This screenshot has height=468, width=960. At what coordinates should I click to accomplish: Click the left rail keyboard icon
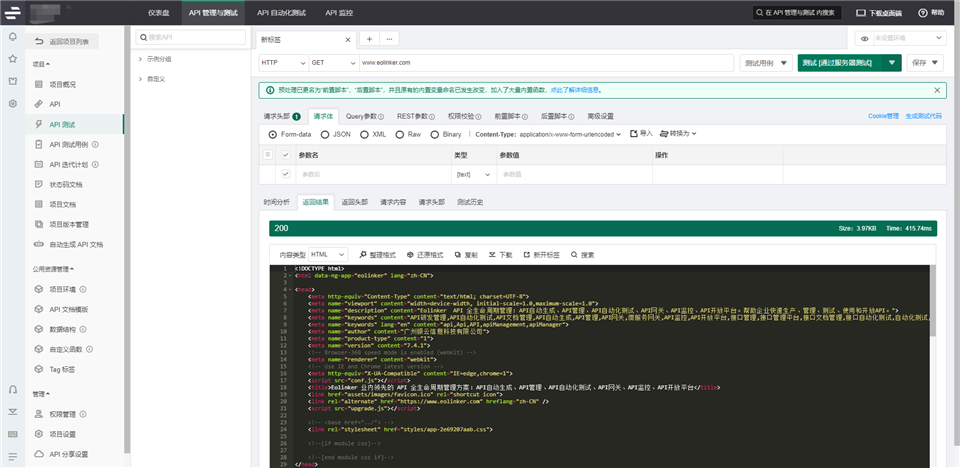click(12, 434)
